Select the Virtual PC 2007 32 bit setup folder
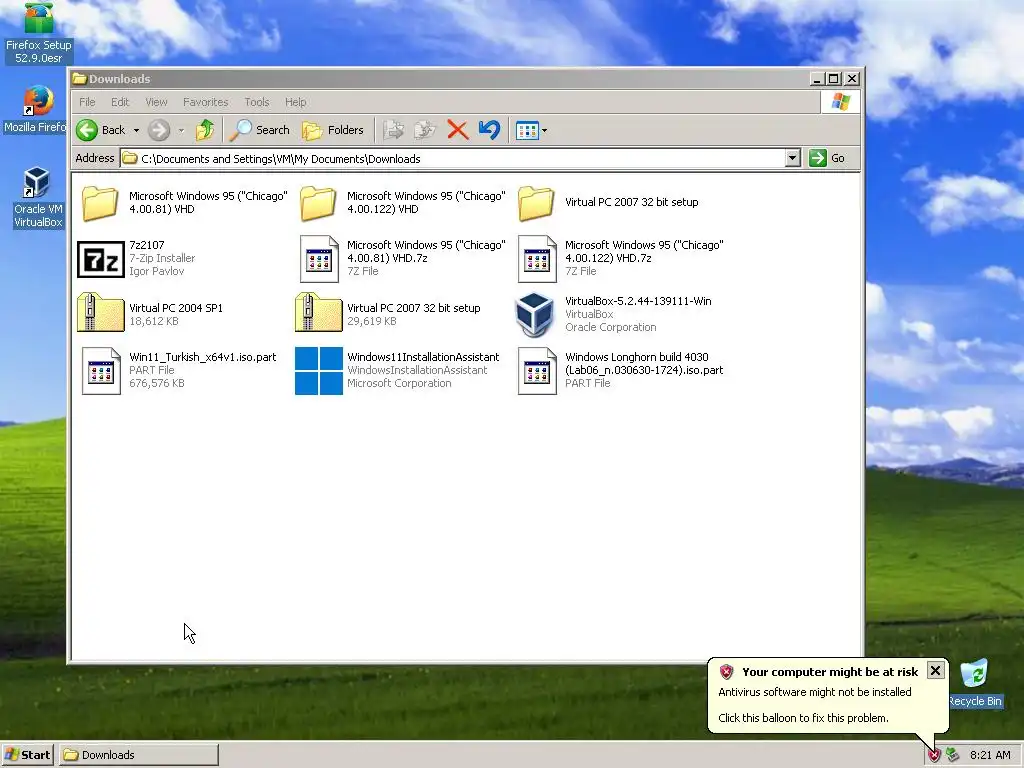 pyautogui.click(x=536, y=202)
